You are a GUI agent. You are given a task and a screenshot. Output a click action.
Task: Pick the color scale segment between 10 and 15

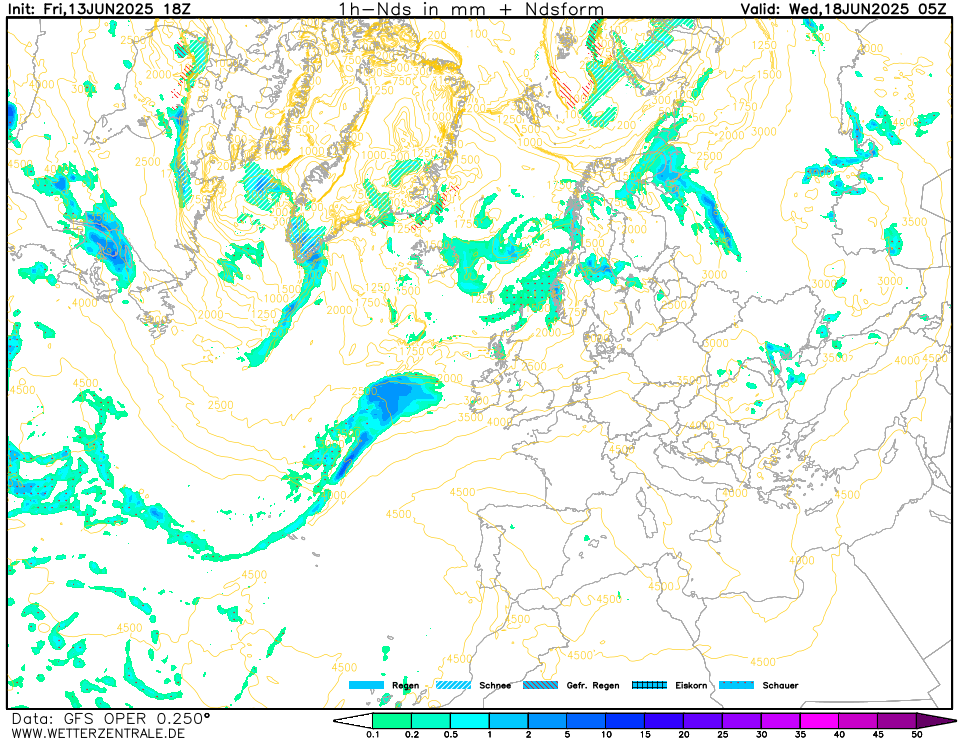pyautogui.click(x=625, y=721)
